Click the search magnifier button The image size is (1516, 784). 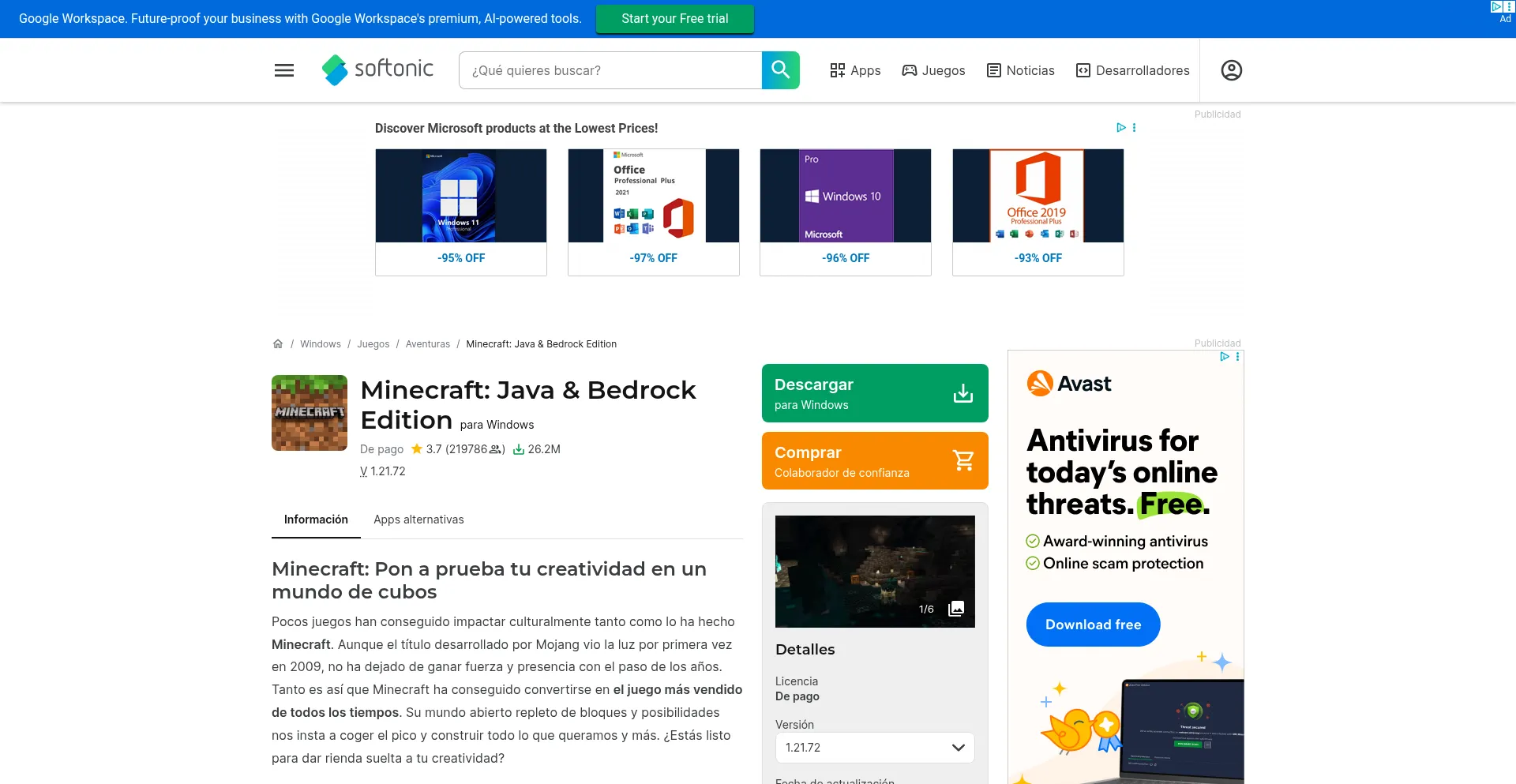coord(780,70)
